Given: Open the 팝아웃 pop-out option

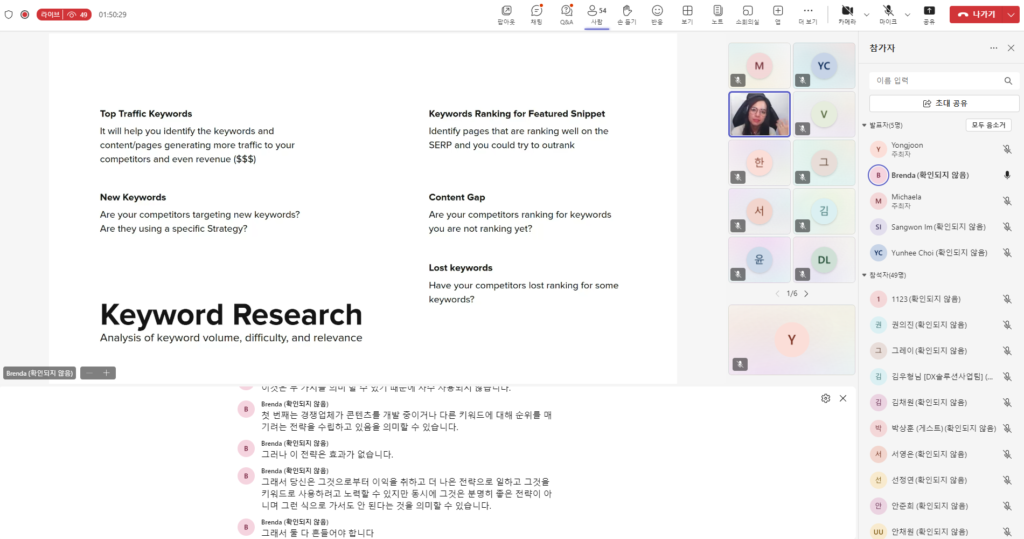Looking at the screenshot, I should click(506, 14).
